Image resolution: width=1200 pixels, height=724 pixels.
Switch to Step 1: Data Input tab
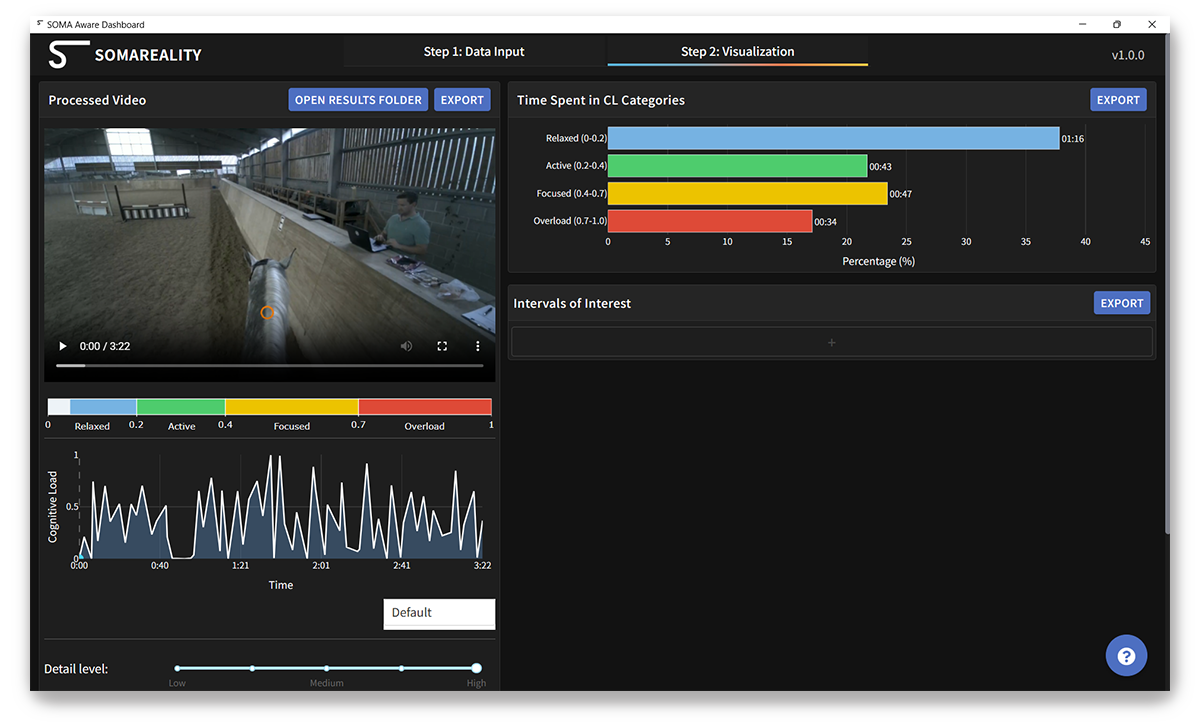474,52
